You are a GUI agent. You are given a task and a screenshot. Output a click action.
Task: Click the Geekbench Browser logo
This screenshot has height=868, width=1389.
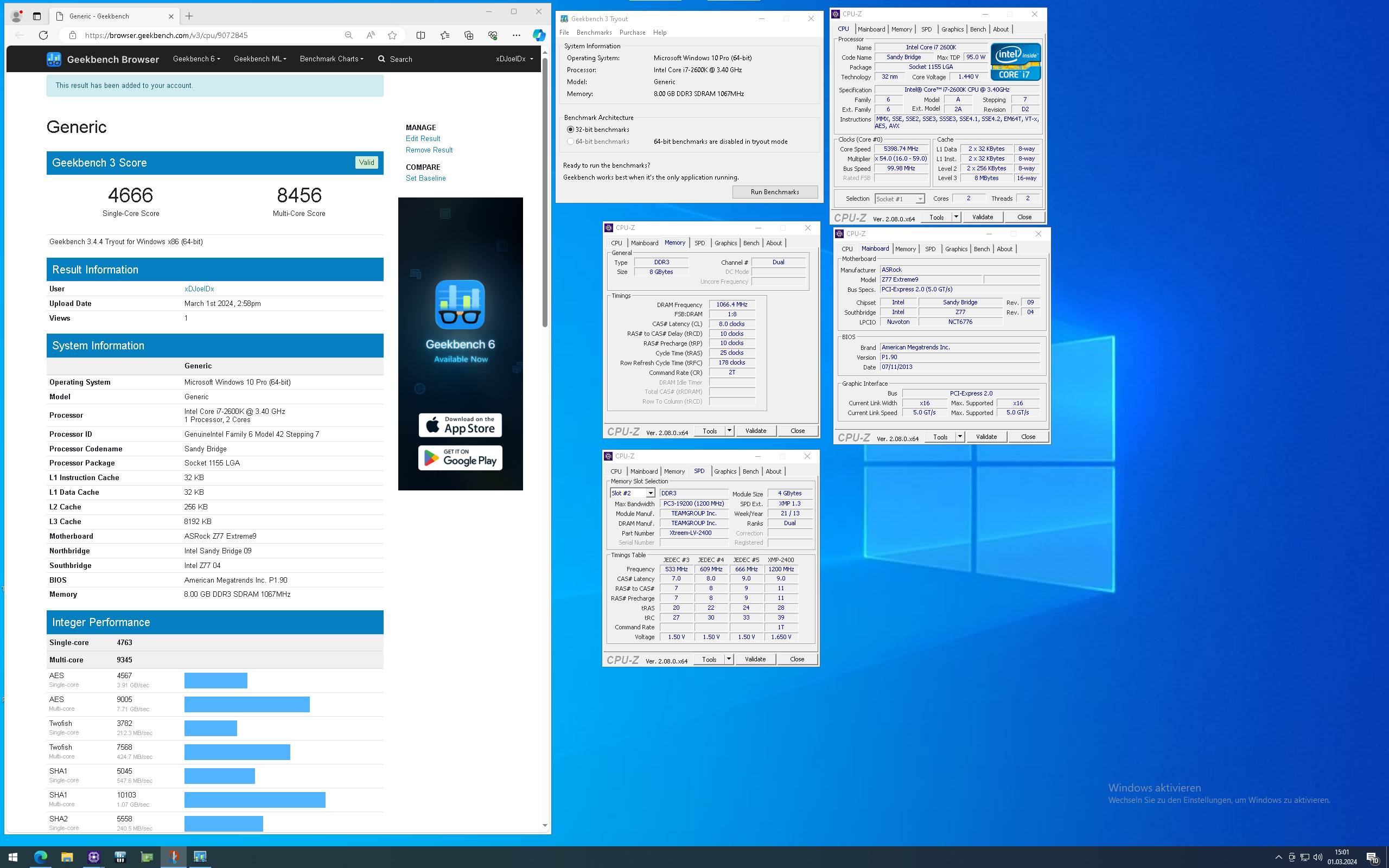pos(103,59)
